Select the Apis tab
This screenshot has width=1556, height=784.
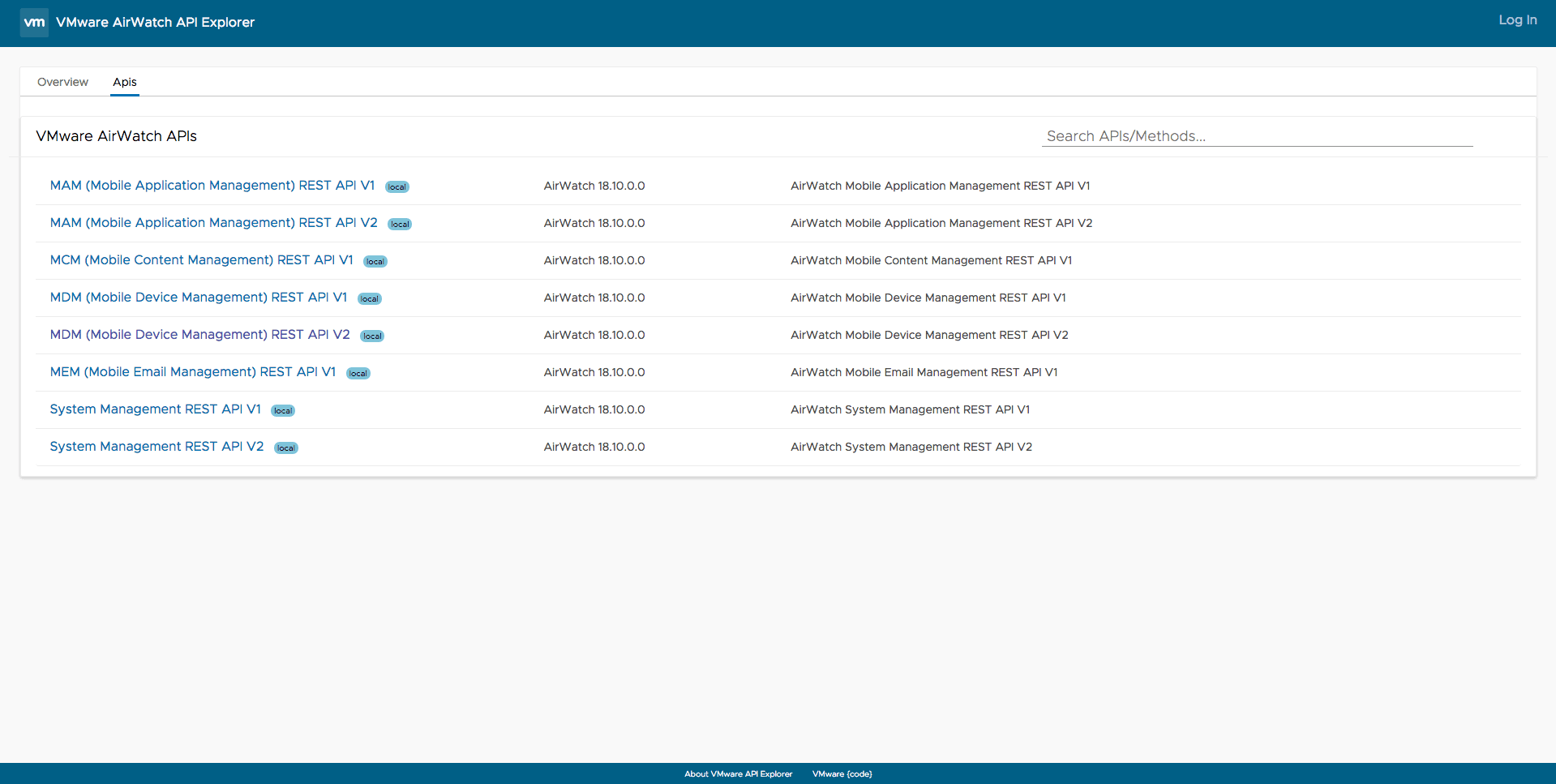[x=125, y=82]
